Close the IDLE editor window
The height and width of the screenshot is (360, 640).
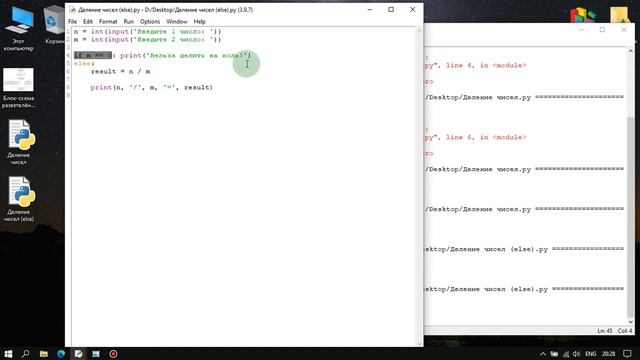point(412,9)
